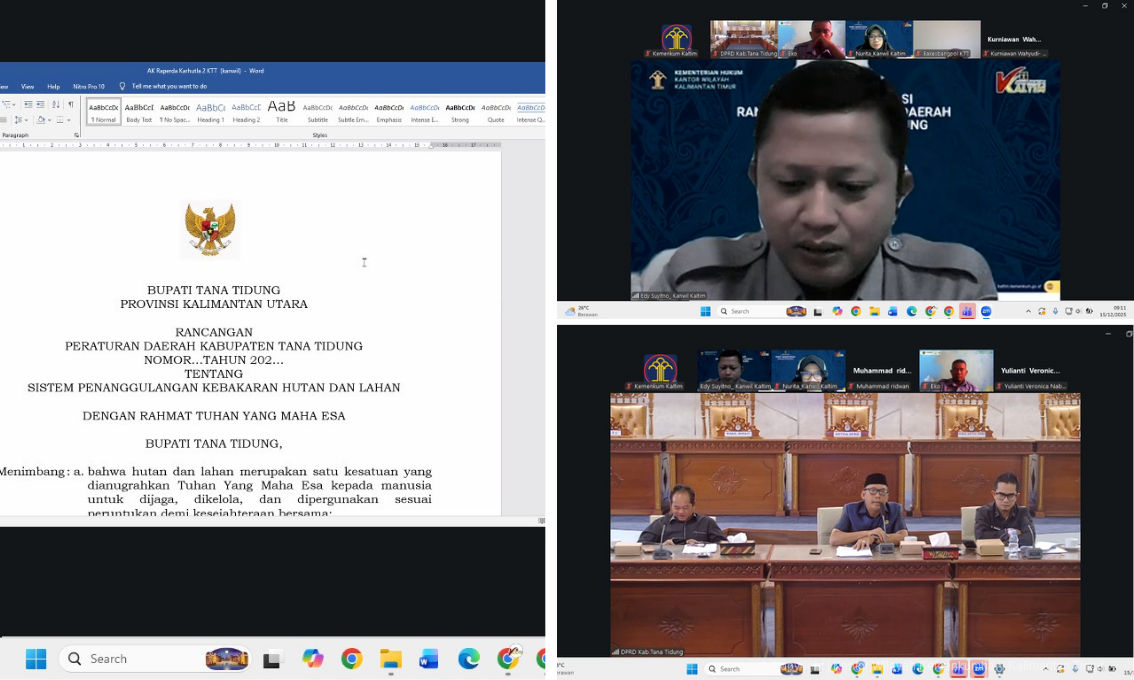Select the Nurita_Kanwil Kaltim video thumbnail in top meeting
Viewport: 1134px width, 680px height.
[879, 40]
